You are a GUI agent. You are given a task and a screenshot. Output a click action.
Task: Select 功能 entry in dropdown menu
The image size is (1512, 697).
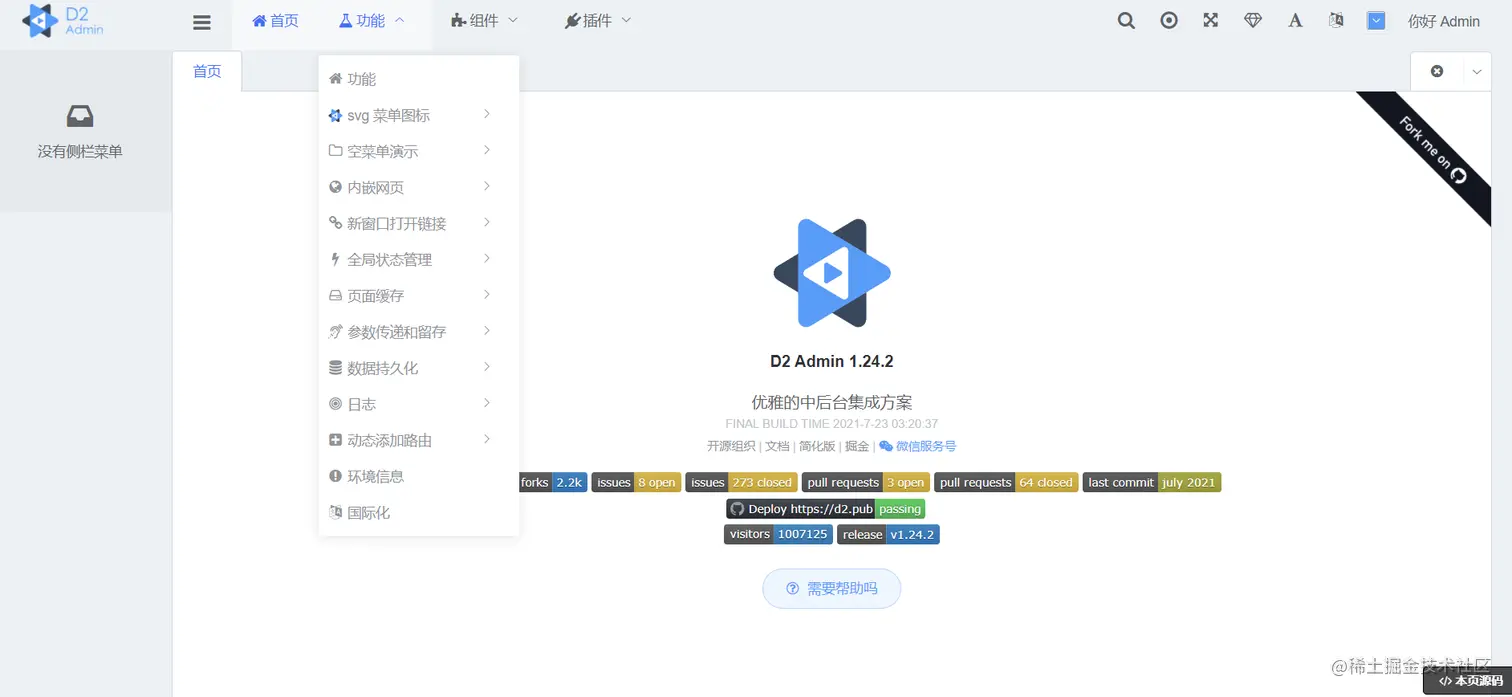(419, 79)
